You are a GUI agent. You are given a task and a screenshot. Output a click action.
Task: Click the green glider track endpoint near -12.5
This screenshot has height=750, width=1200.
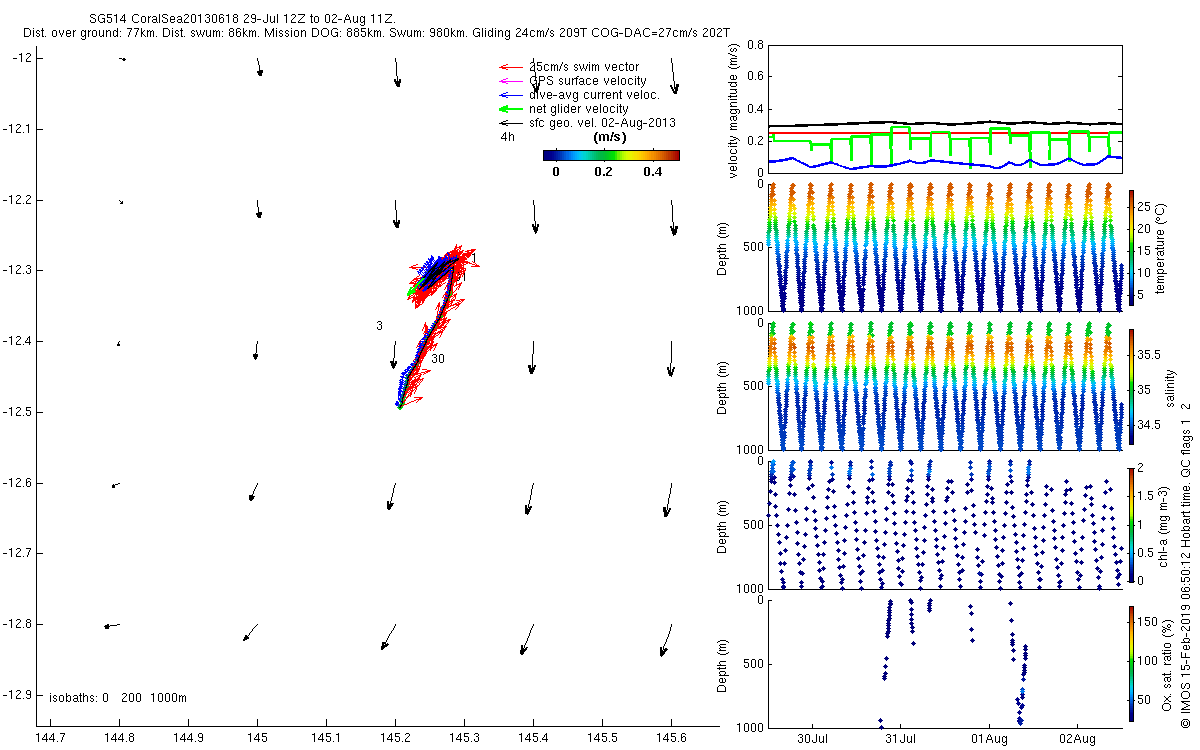[399, 405]
